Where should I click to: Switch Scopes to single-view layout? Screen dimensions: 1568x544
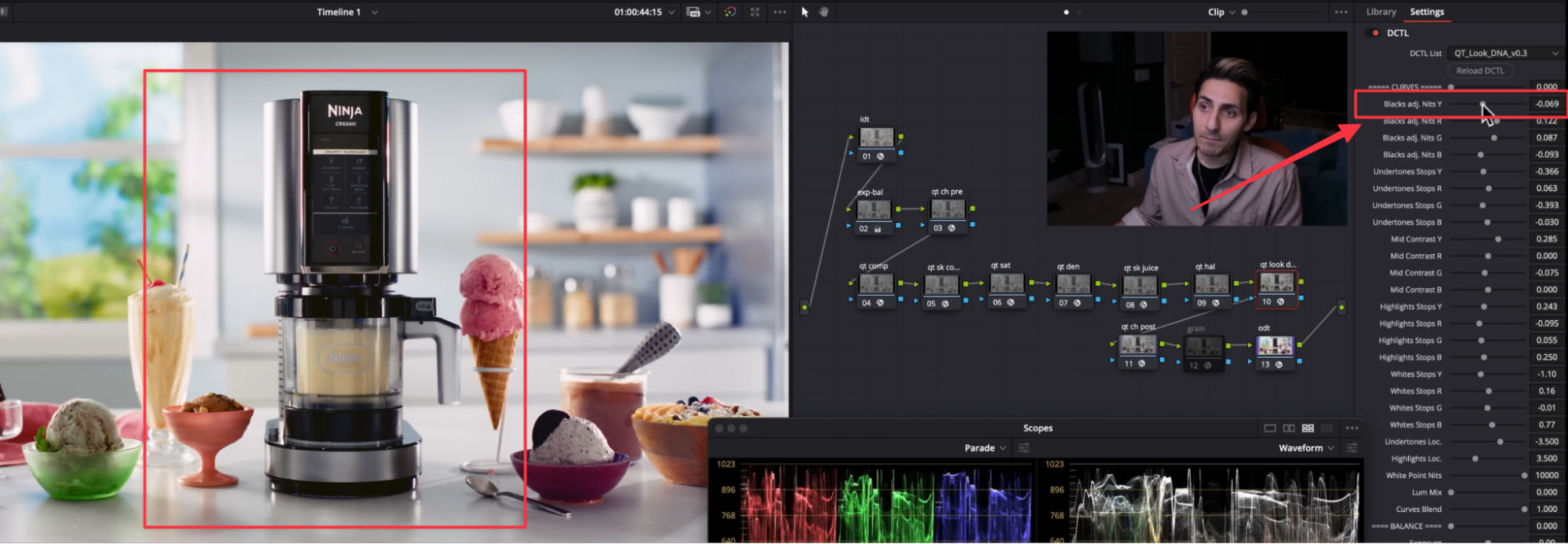coord(1270,428)
